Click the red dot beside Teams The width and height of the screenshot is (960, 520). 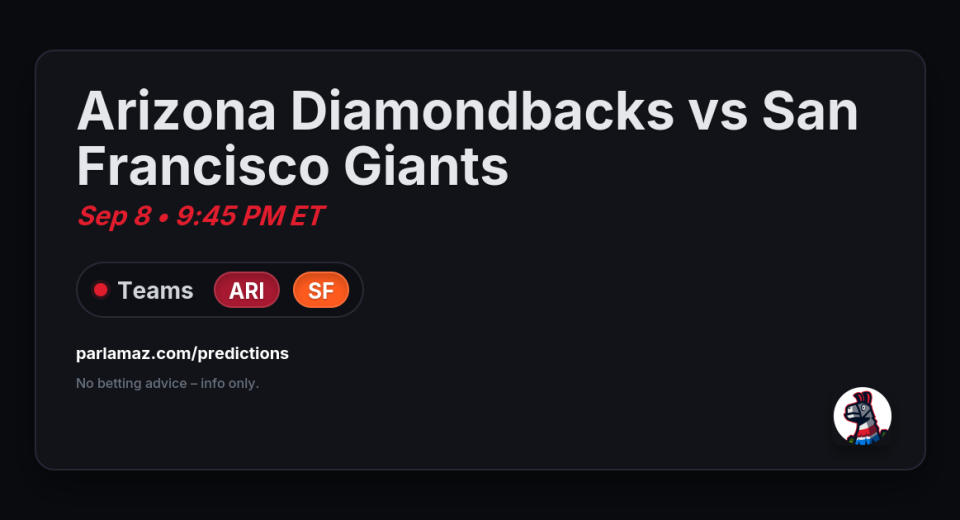(100, 290)
